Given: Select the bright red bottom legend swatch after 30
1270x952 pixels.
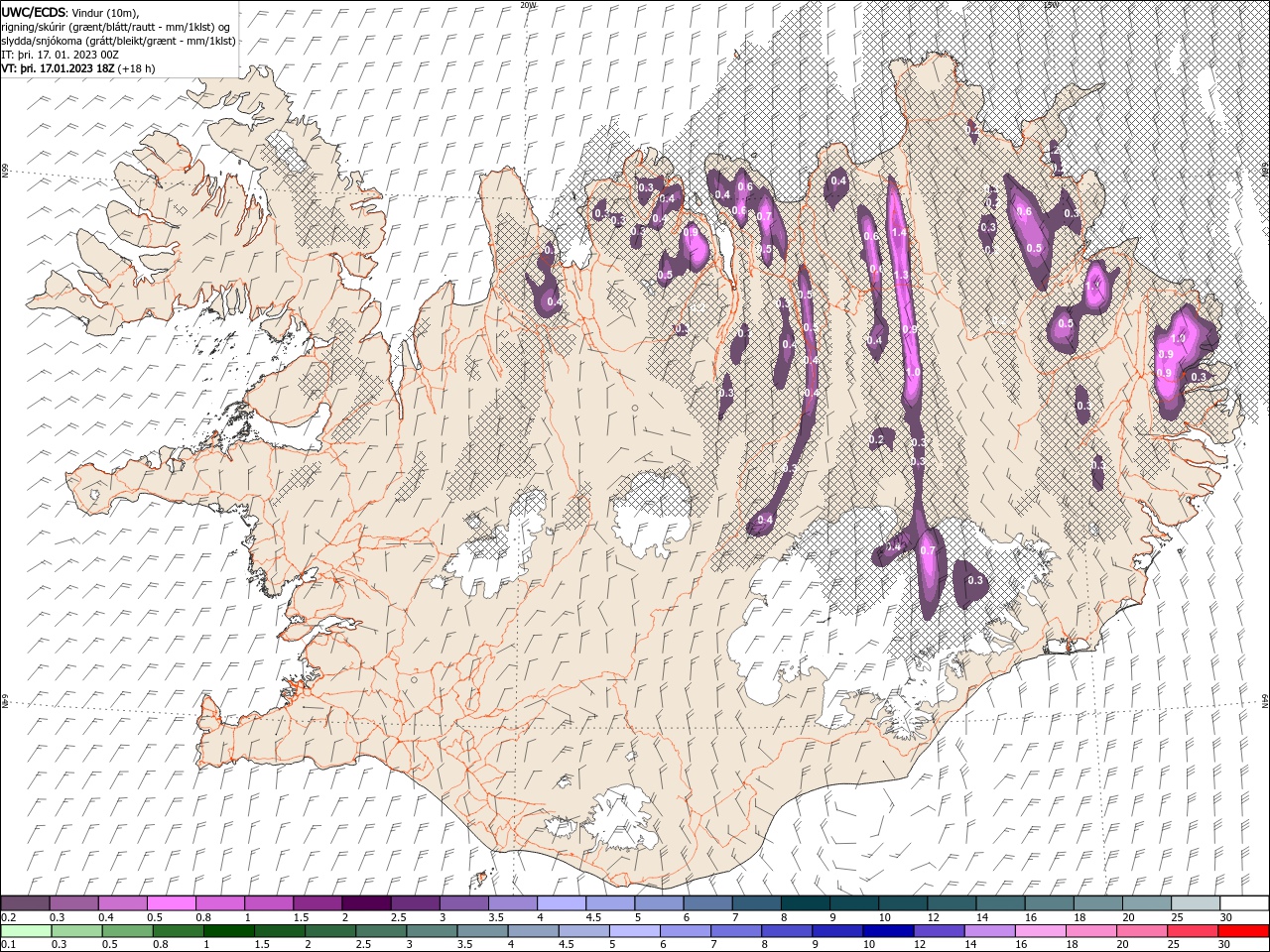Looking at the screenshot, I should click(x=1242, y=931).
